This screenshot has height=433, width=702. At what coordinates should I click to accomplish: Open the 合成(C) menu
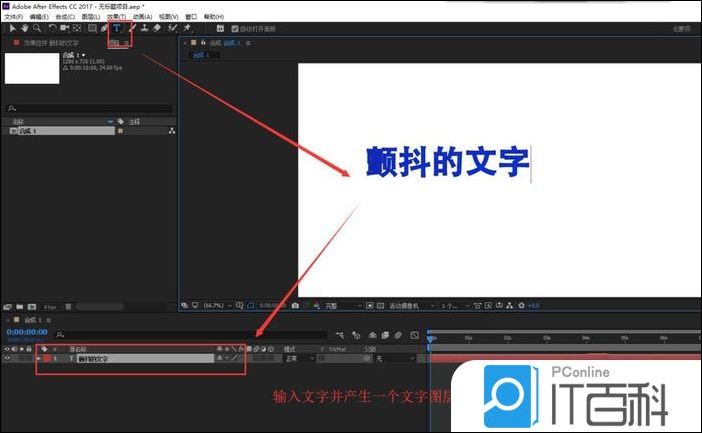[x=66, y=17]
